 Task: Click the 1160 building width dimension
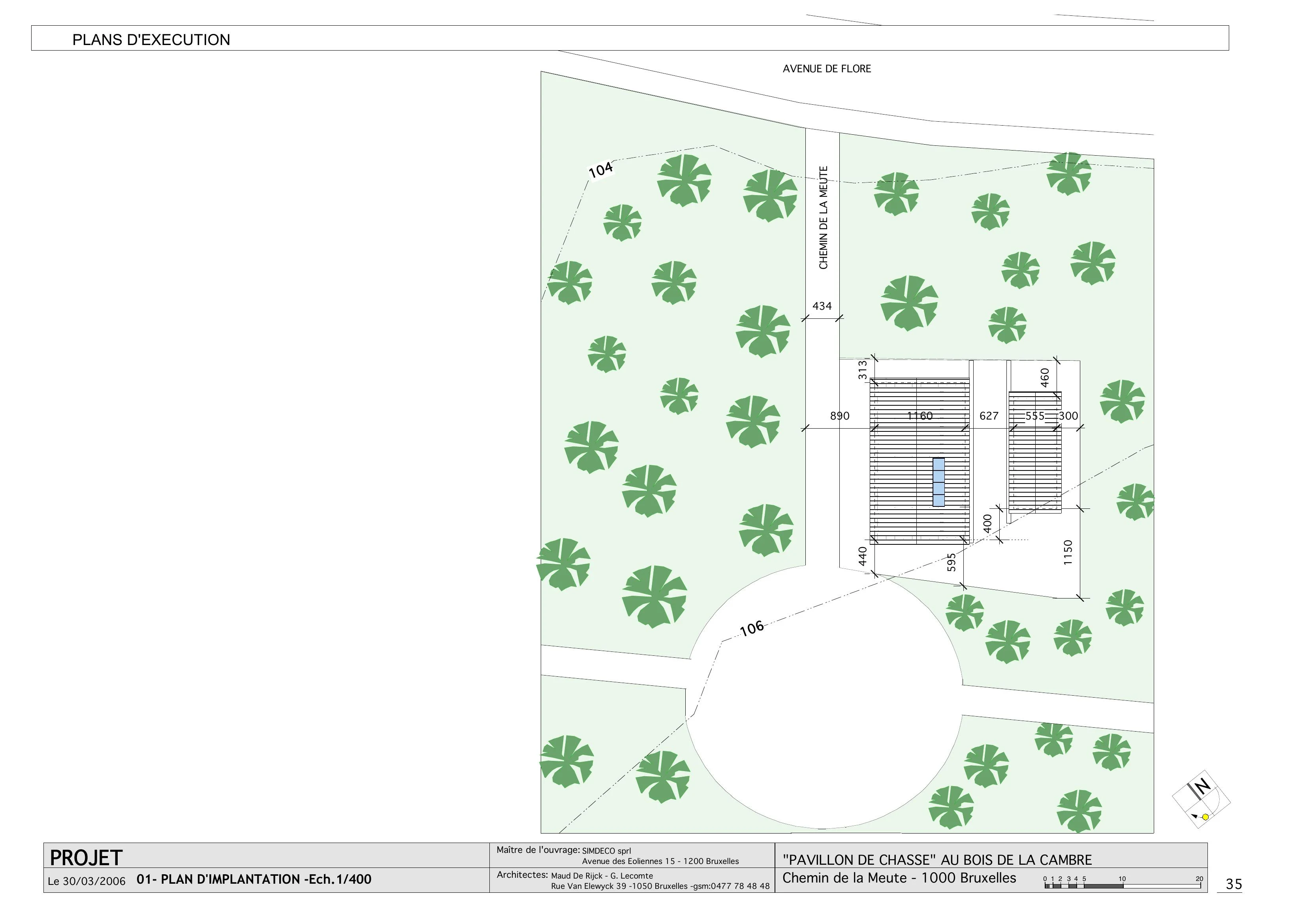point(920,416)
